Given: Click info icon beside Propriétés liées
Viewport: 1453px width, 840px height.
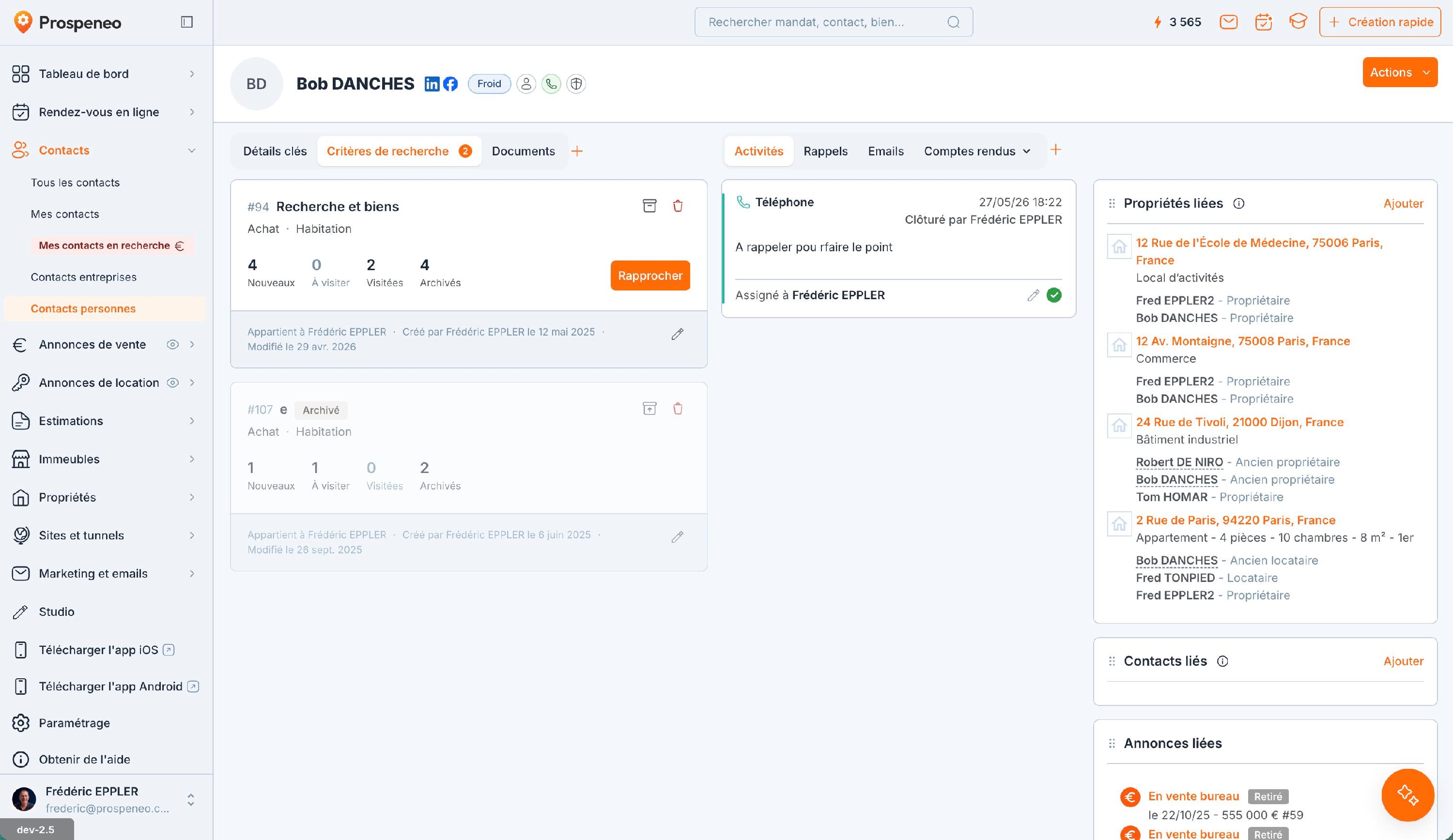Looking at the screenshot, I should click(1238, 203).
